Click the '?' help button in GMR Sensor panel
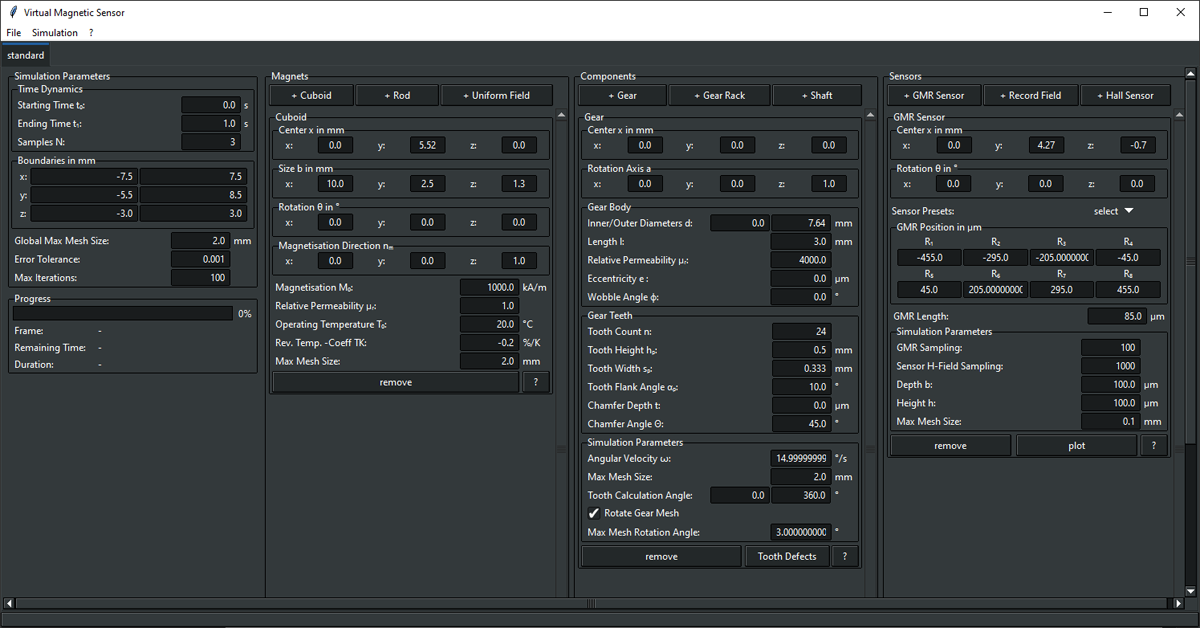Viewport: 1200px width, 628px height. click(1154, 446)
